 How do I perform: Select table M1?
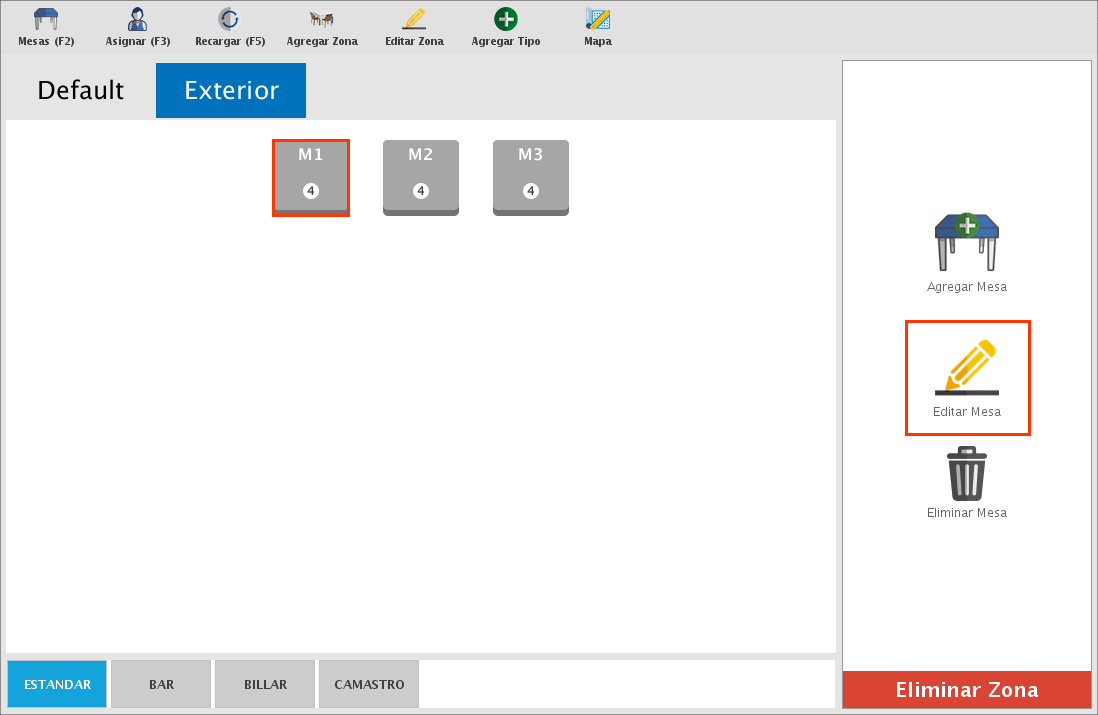[x=311, y=177]
